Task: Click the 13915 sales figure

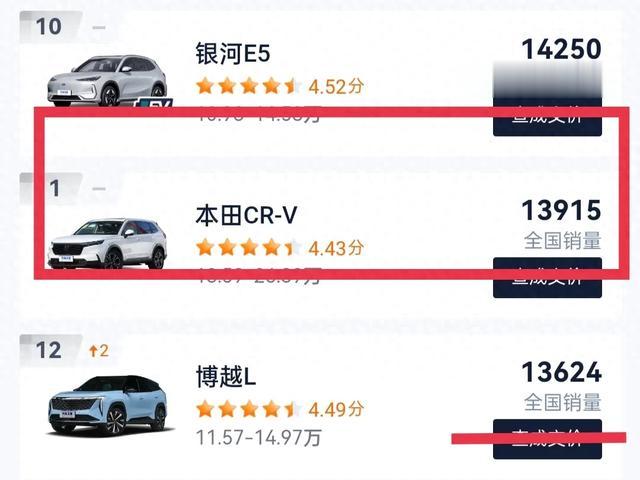Action: 561,211
